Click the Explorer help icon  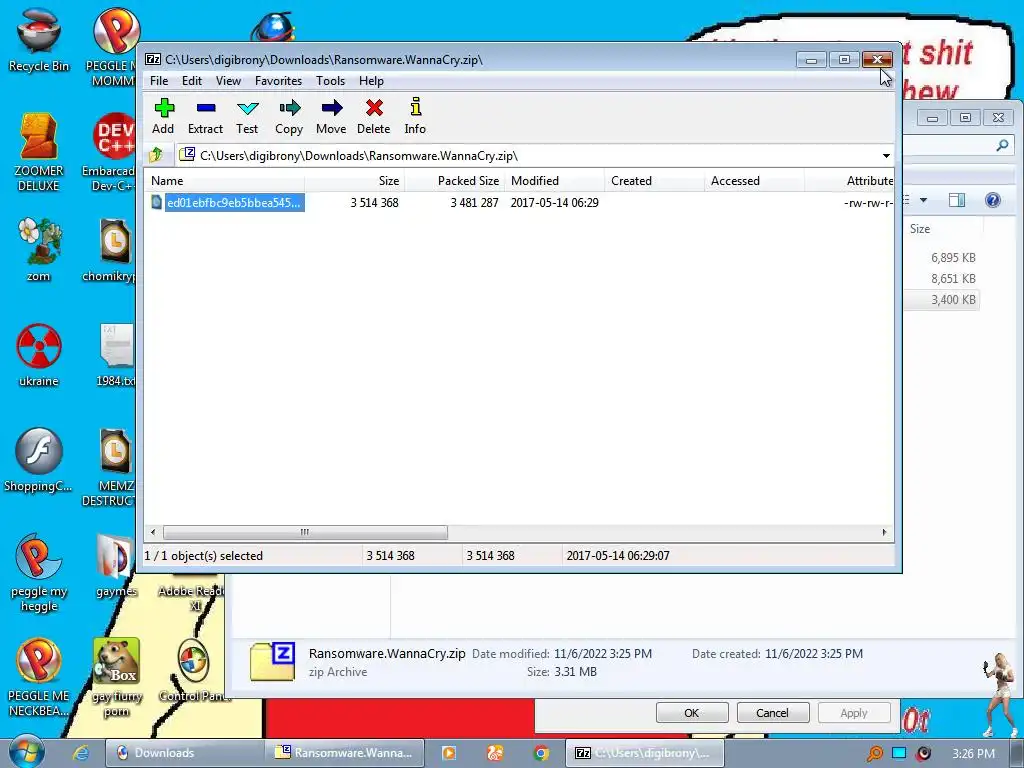click(x=993, y=200)
